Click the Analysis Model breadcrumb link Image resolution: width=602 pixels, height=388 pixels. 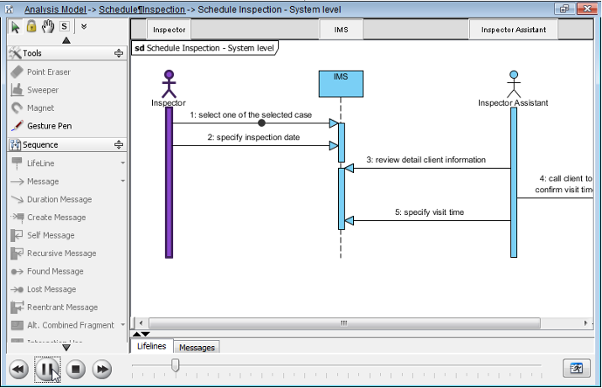click(x=55, y=10)
